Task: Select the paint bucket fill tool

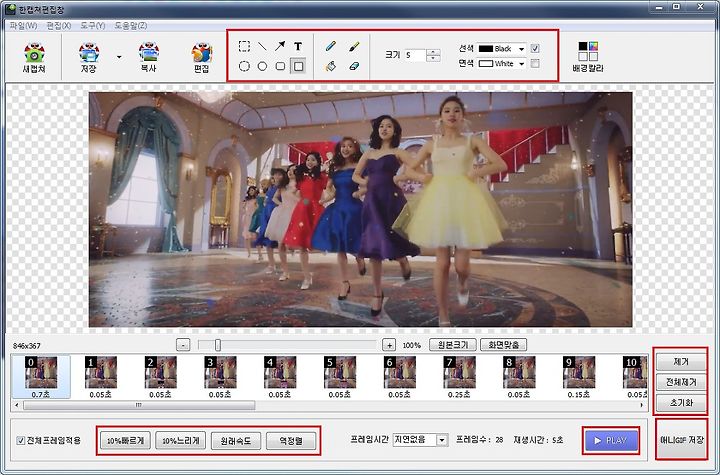Action: point(331,66)
